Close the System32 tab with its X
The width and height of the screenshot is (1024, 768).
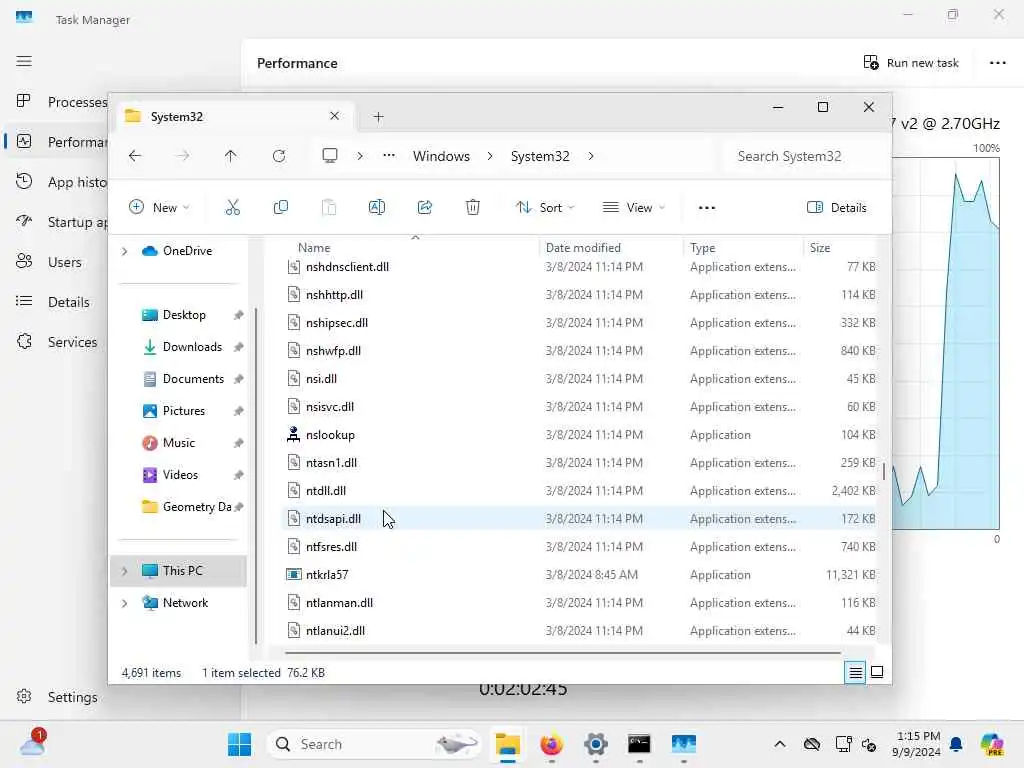point(334,116)
